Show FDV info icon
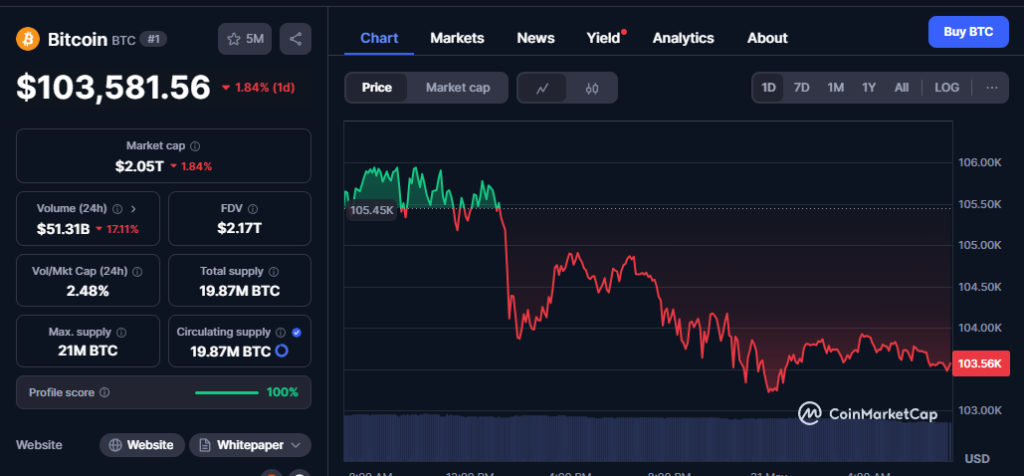1024x476 pixels. pyautogui.click(x=253, y=209)
